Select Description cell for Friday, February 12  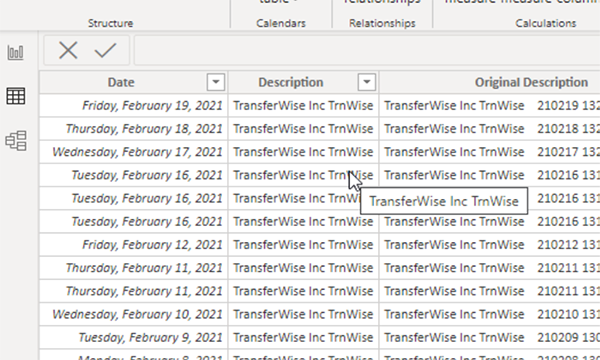click(x=303, y=245)
